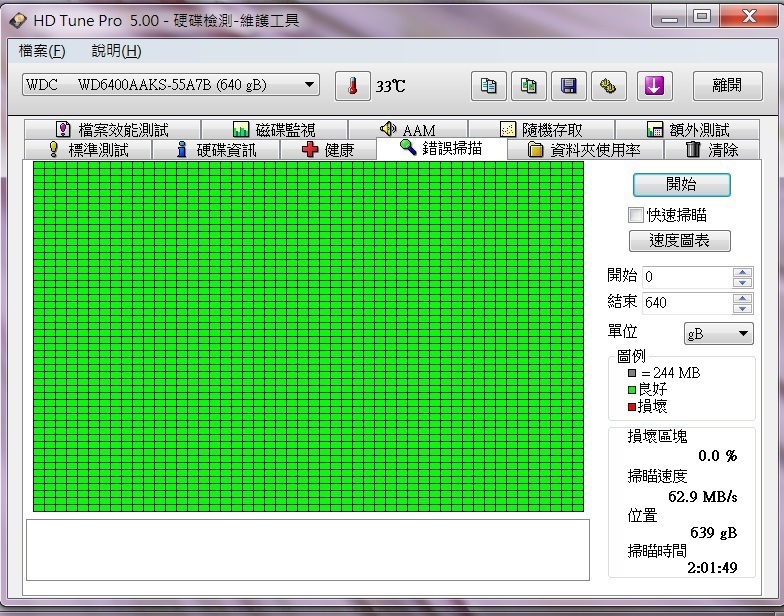Increase the 結束 end value stepper

tap(742, 298)
